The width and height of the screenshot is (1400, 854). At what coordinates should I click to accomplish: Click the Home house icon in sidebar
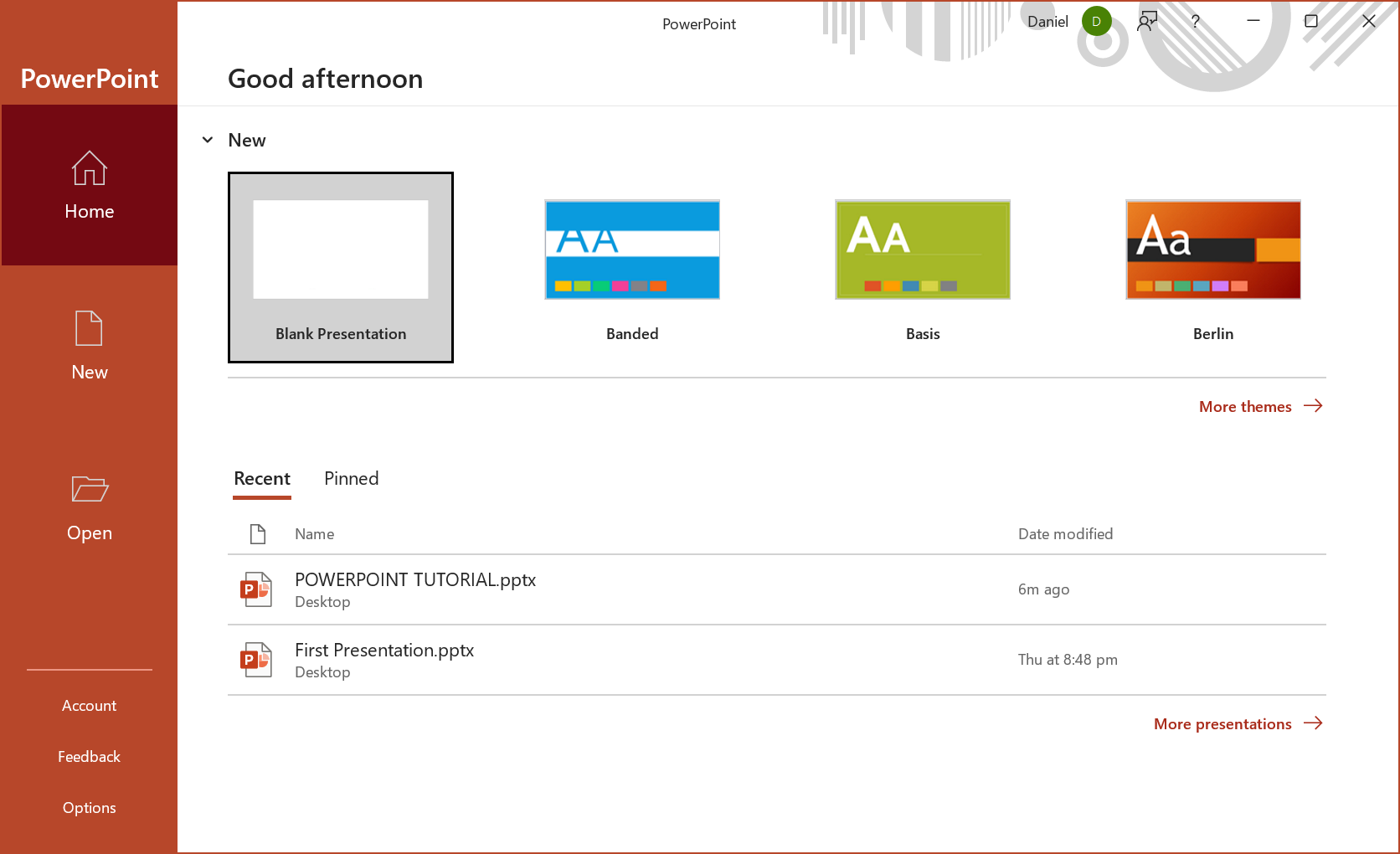pos(89,168)
